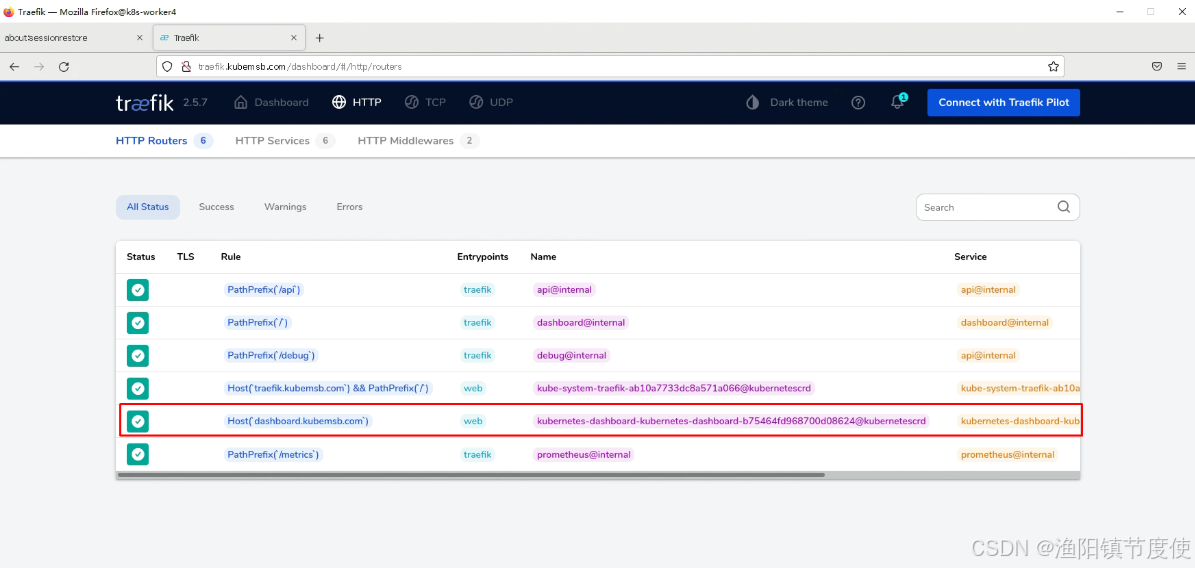Open the TCP section in navbar

424,102
